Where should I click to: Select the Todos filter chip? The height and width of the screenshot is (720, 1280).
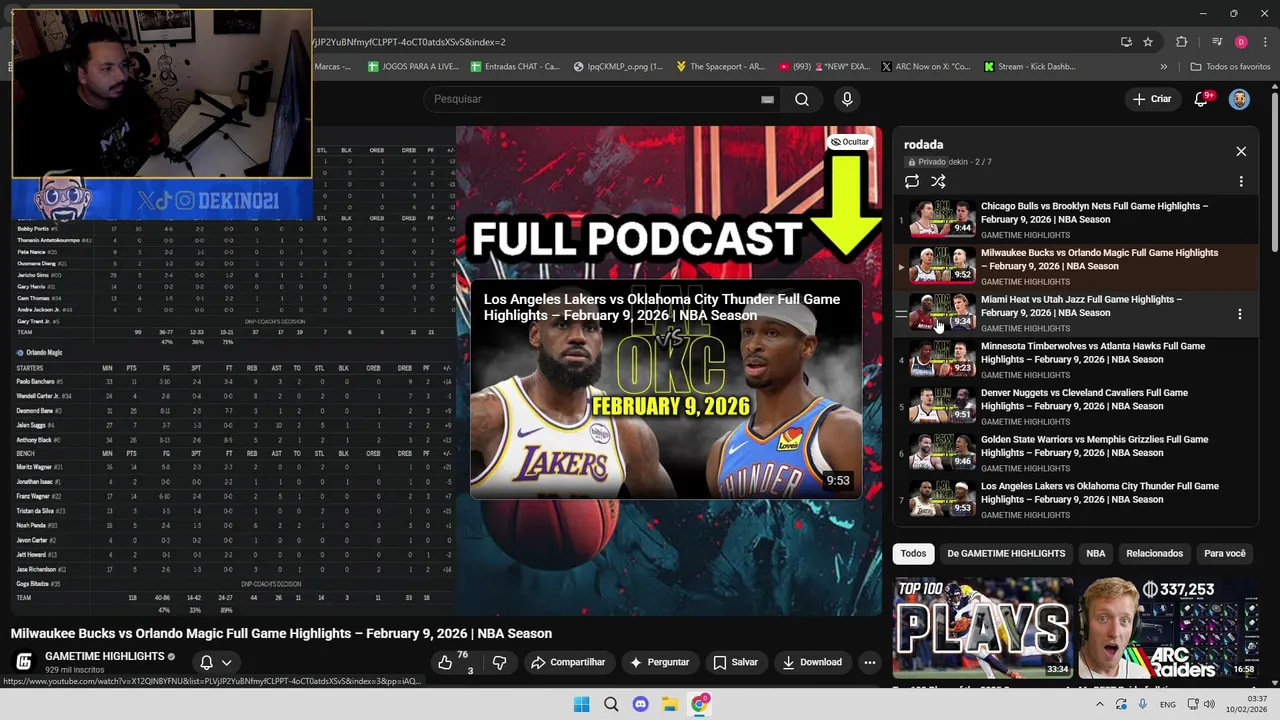point(913,553)
